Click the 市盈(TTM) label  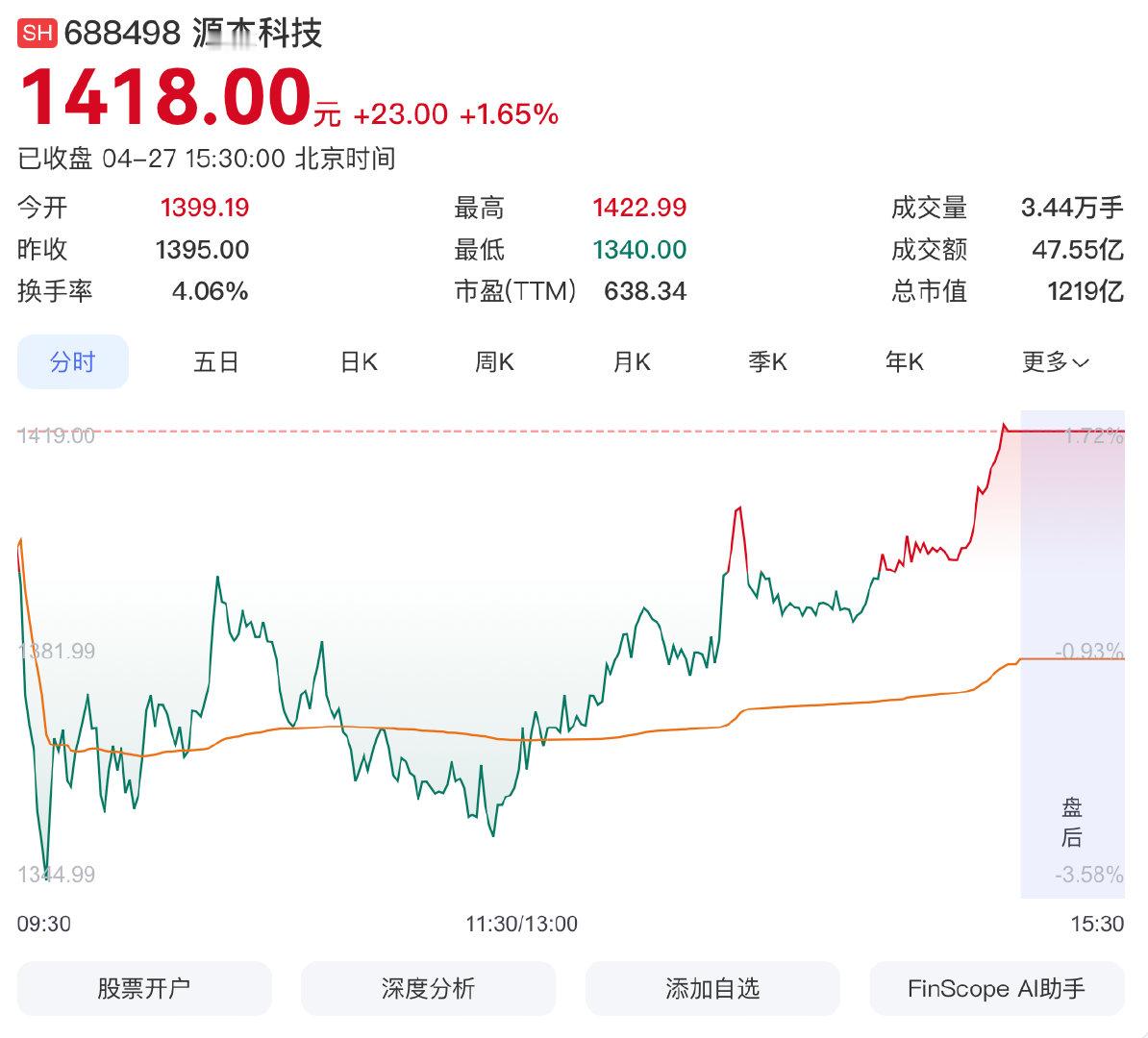[514, 291]
